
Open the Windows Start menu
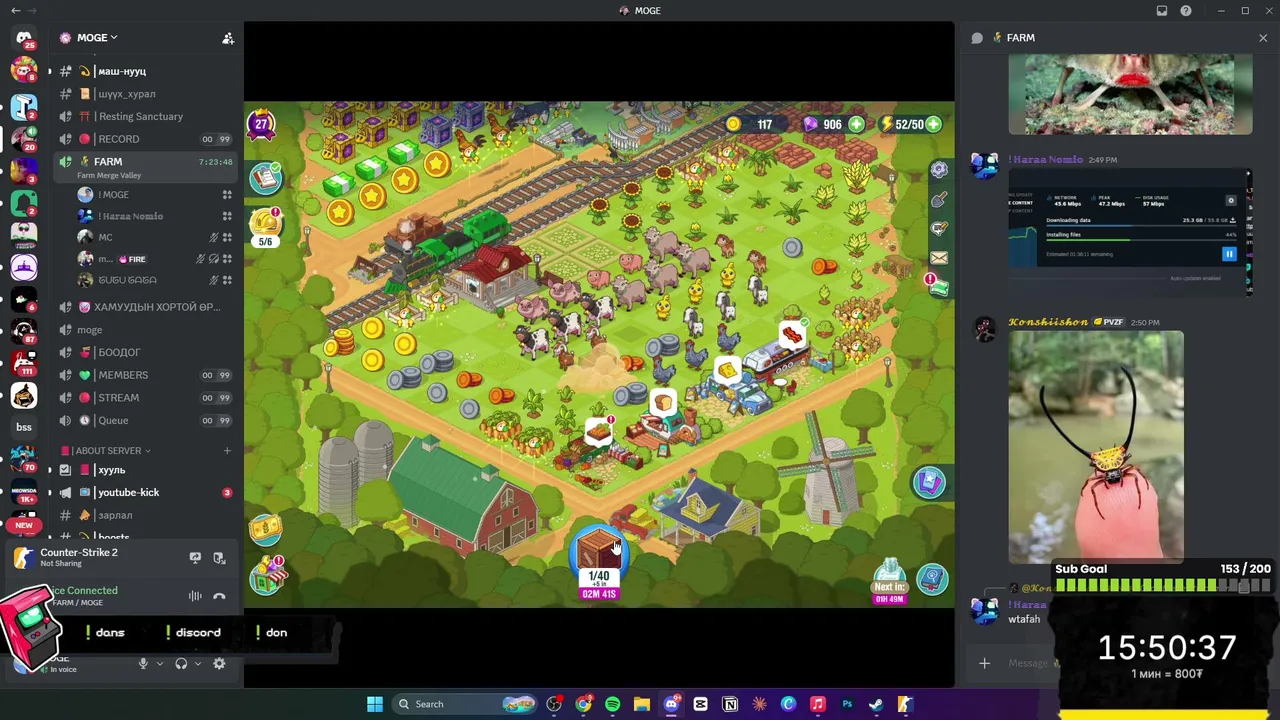coord(375,704)
